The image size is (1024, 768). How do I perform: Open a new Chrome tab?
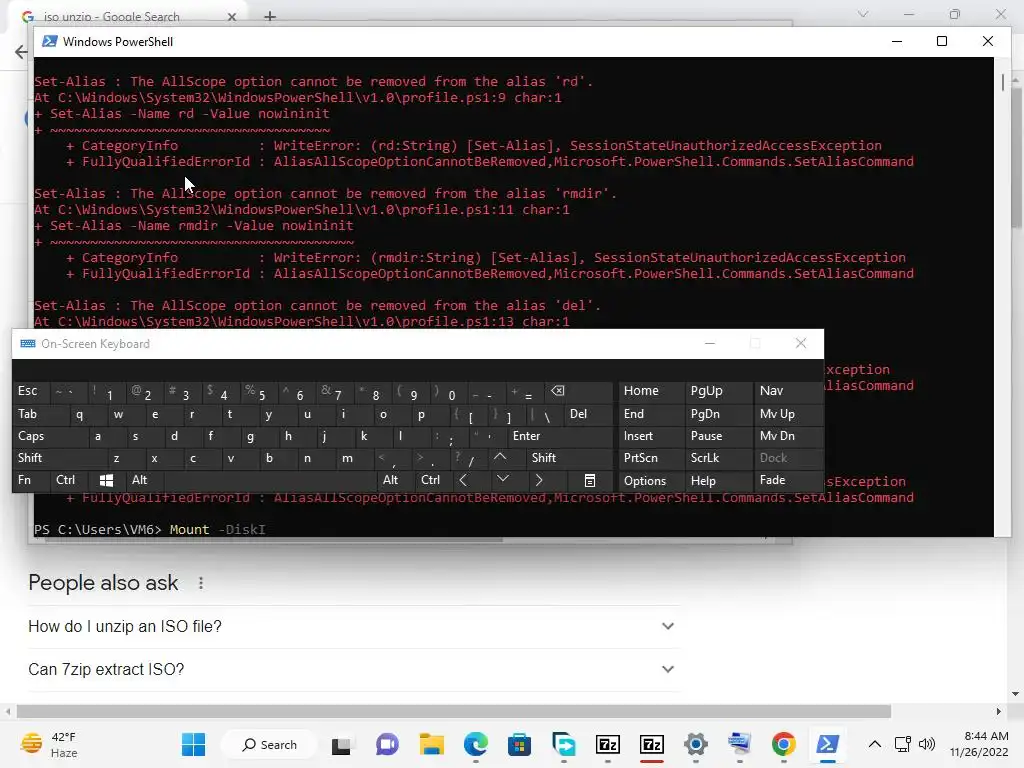[x=270, y=16]
